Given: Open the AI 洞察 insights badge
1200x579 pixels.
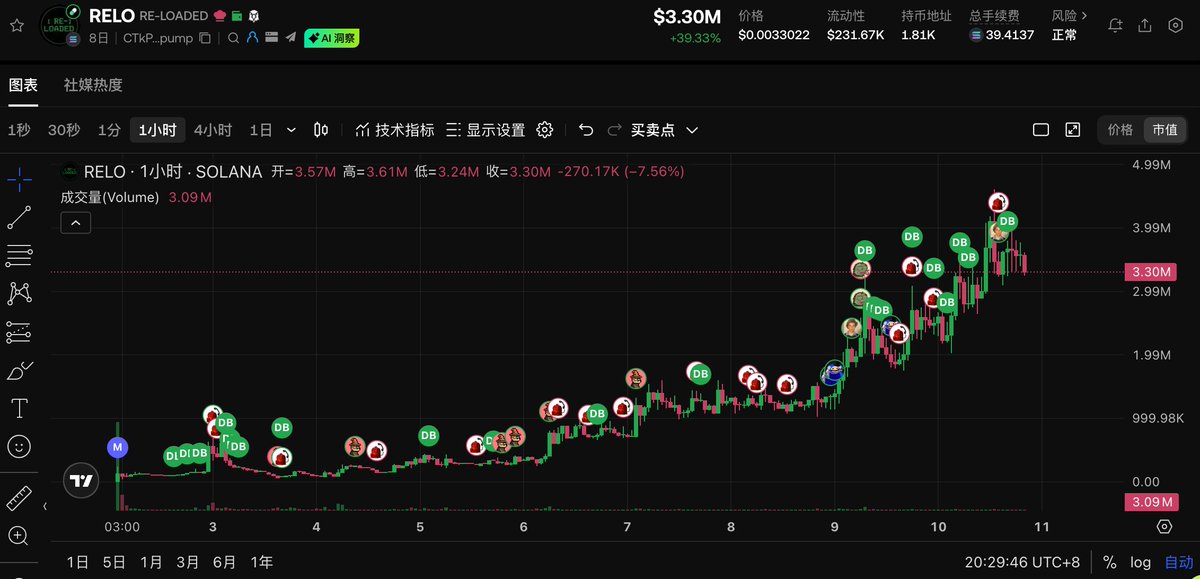Looking at the screenshot, I should tap(332, 38).
